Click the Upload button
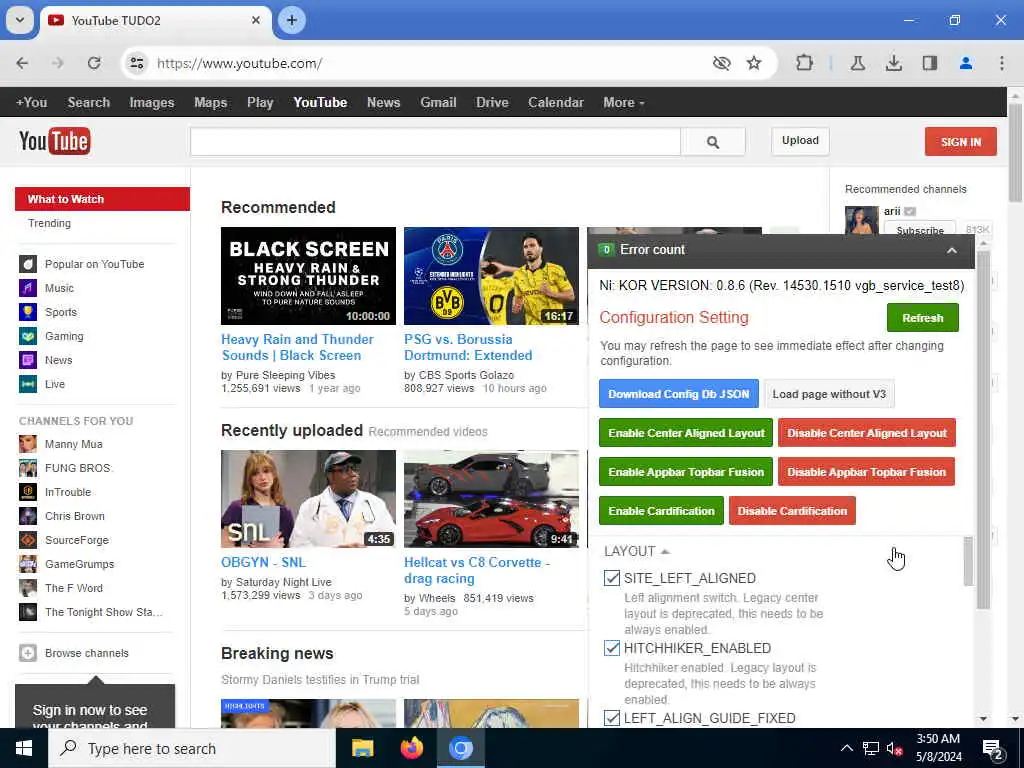Image resolution: width=1024 pixels, height=768 pixels. (x=800, y=141)
